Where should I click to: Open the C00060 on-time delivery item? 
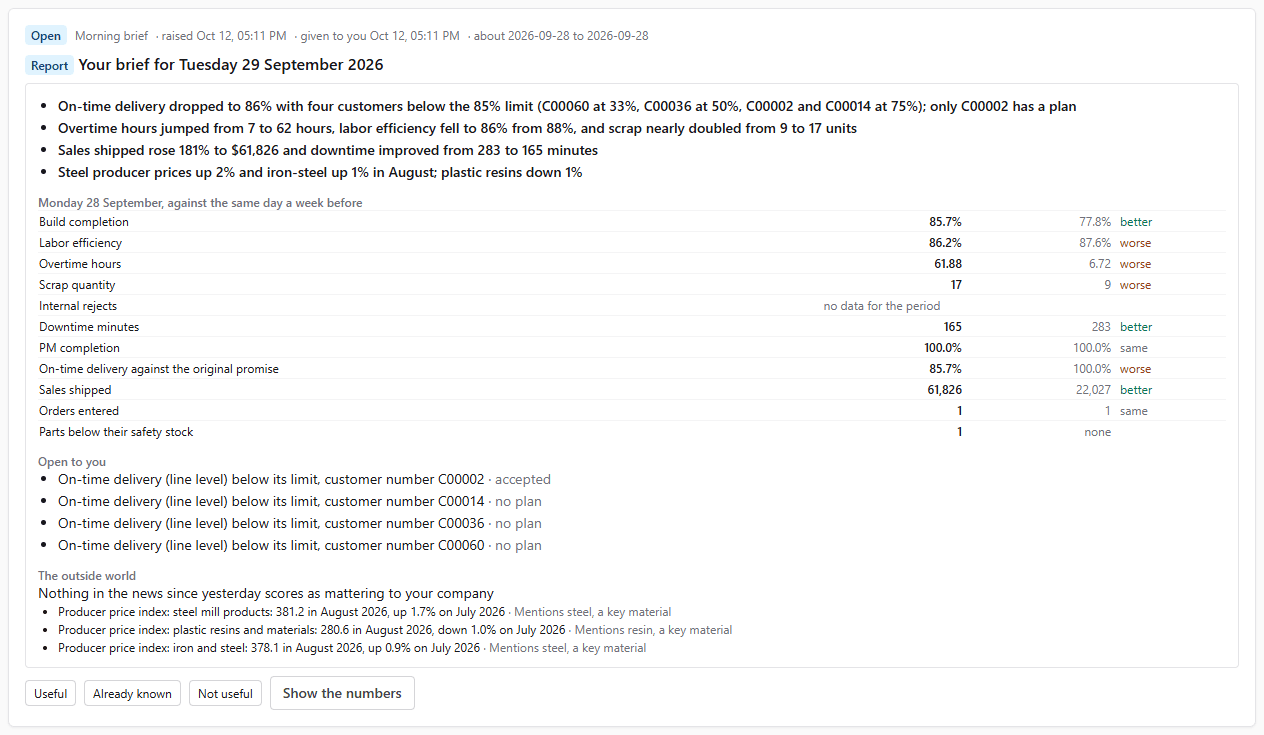coord(300,545)
